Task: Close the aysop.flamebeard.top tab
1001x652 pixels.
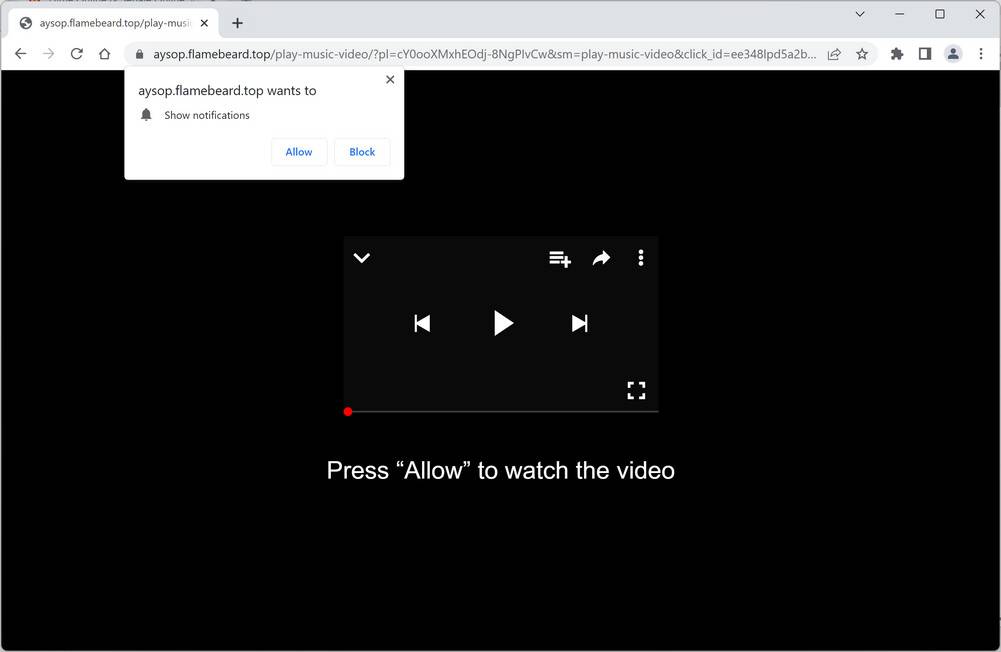Action: coord(204,23)
